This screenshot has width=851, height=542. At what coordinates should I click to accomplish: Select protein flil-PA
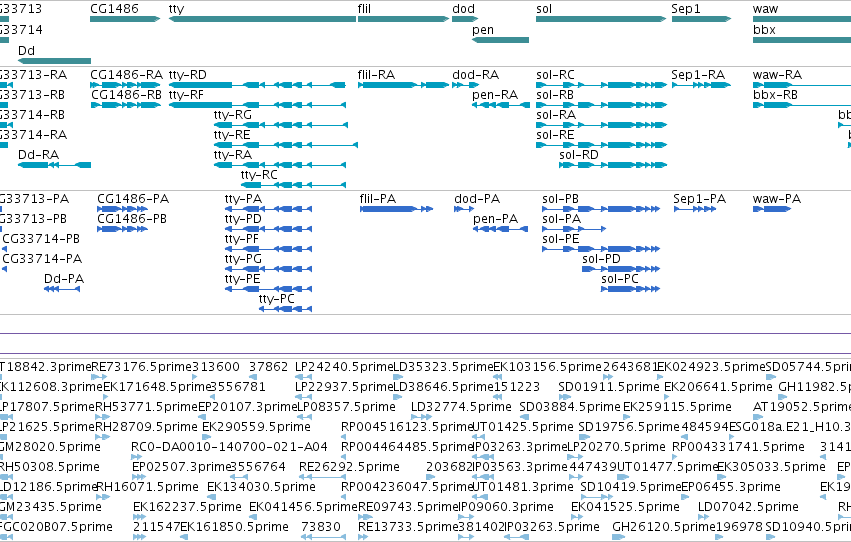point(396,209)
